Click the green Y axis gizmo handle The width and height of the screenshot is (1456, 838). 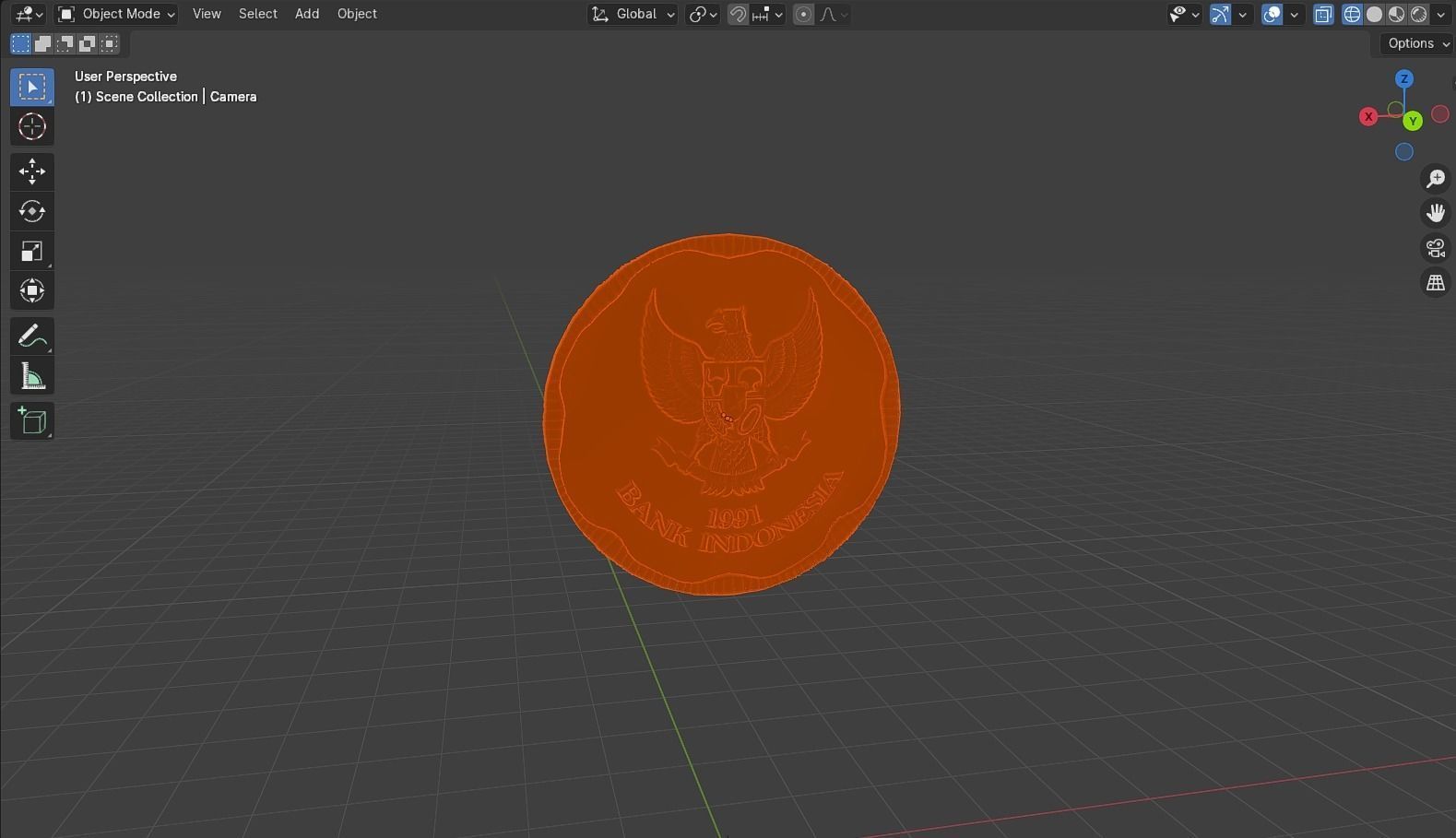(x=1413, y=121)
